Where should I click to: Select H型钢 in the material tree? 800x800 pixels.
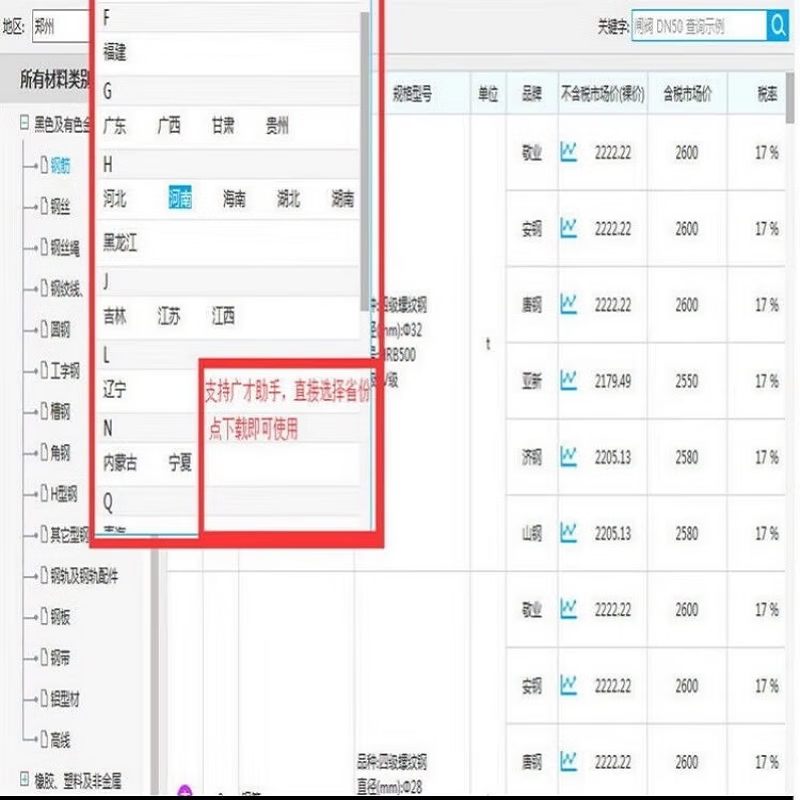point(64,494)
